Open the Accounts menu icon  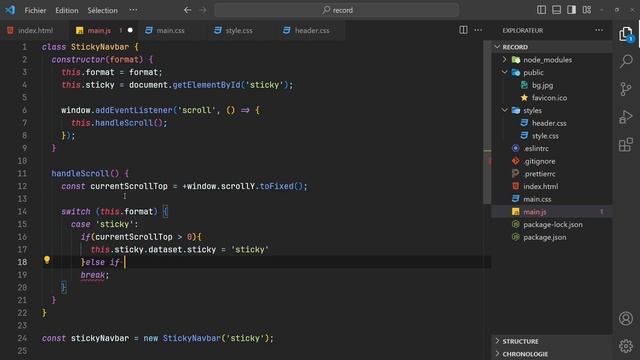coord(626,318)
